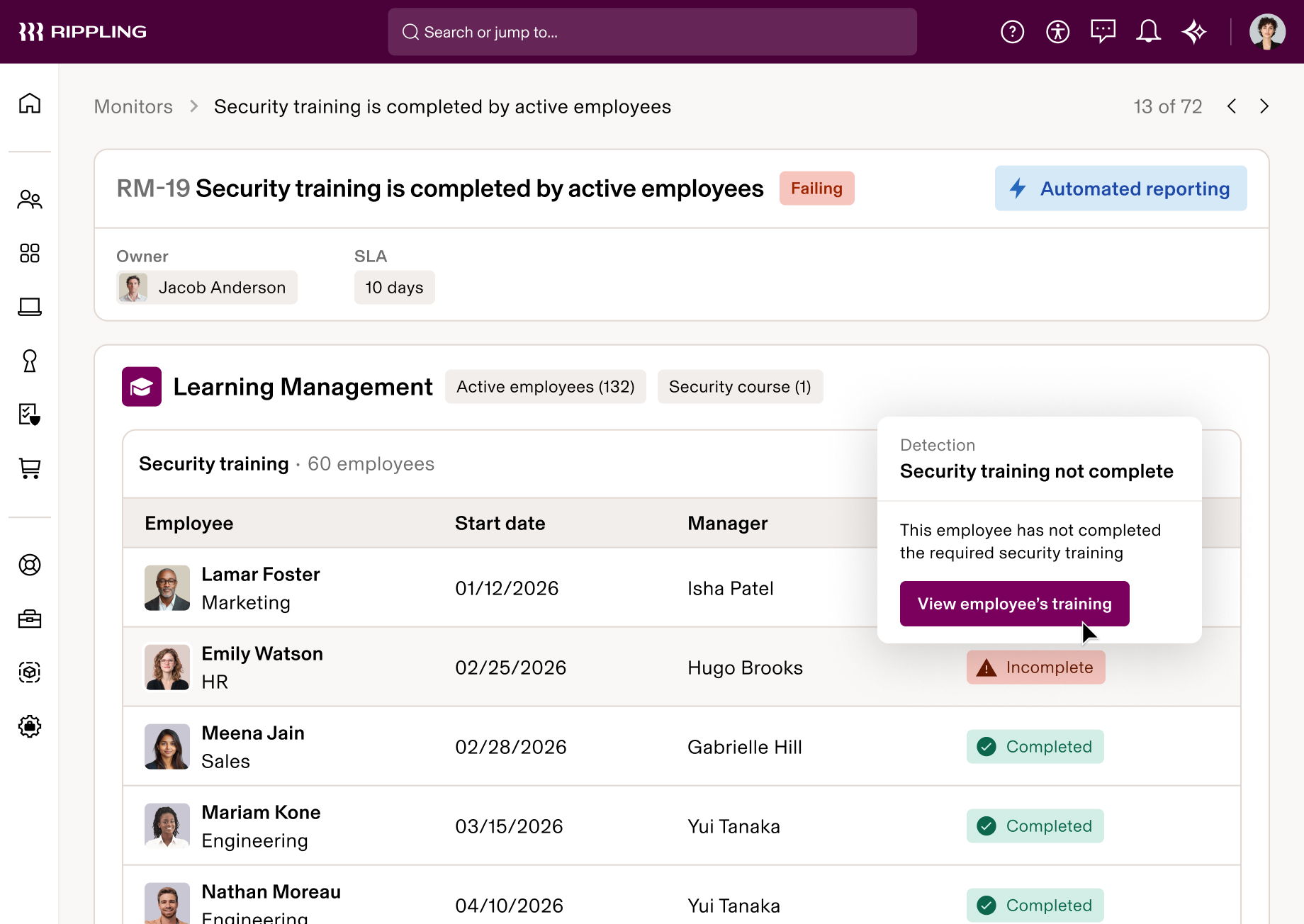Open the Apps grid icon in the sidebar

click(30, 253)
